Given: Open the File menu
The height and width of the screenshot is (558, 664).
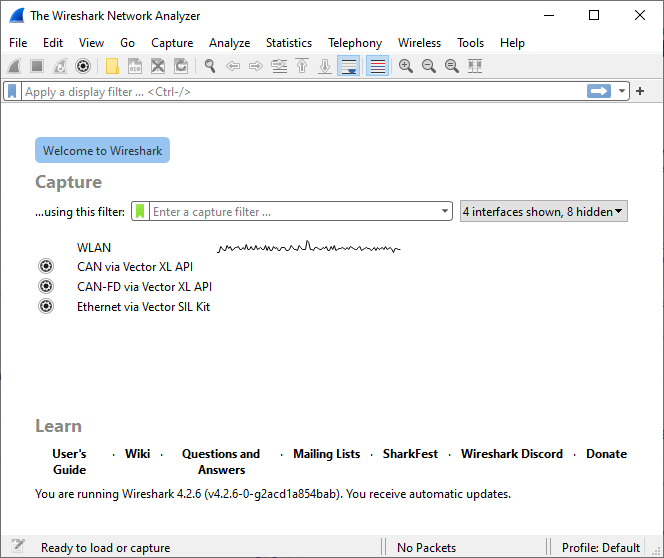Looking at the screenshot, I should pyautogui.click(x=18, y=43).
